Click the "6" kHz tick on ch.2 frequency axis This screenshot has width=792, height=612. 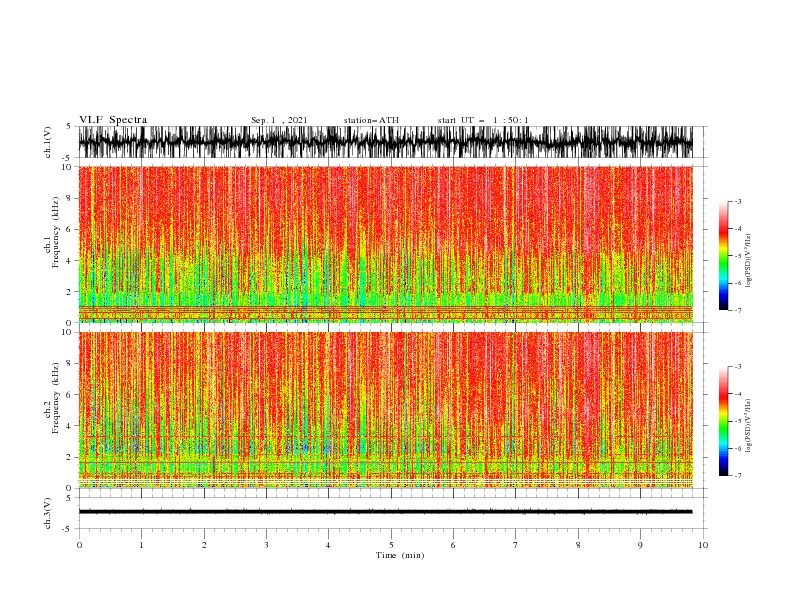(69, 395)
